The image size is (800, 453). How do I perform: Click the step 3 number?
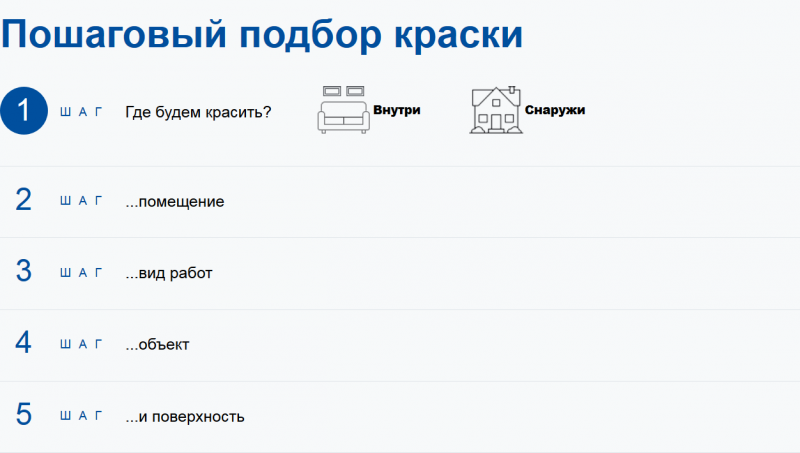click(23, 271)
